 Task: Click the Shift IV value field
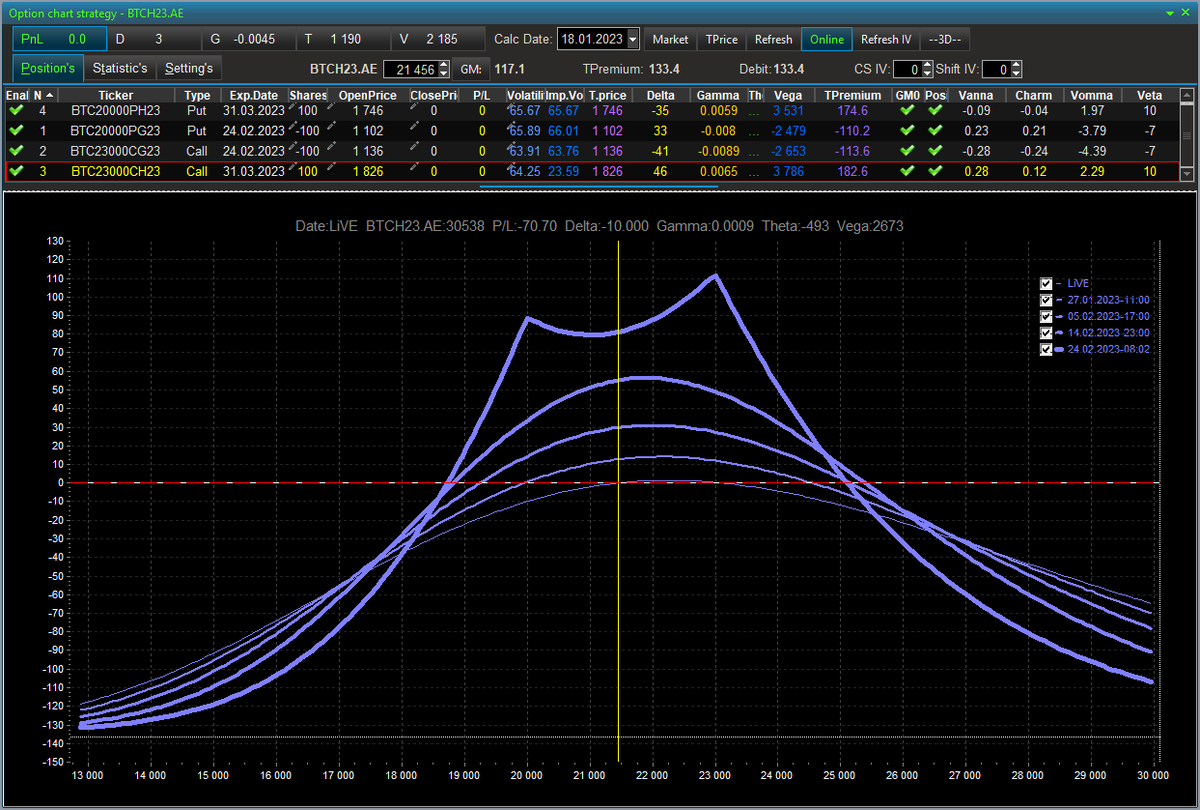pyautogui.click(x=996, y=69)
